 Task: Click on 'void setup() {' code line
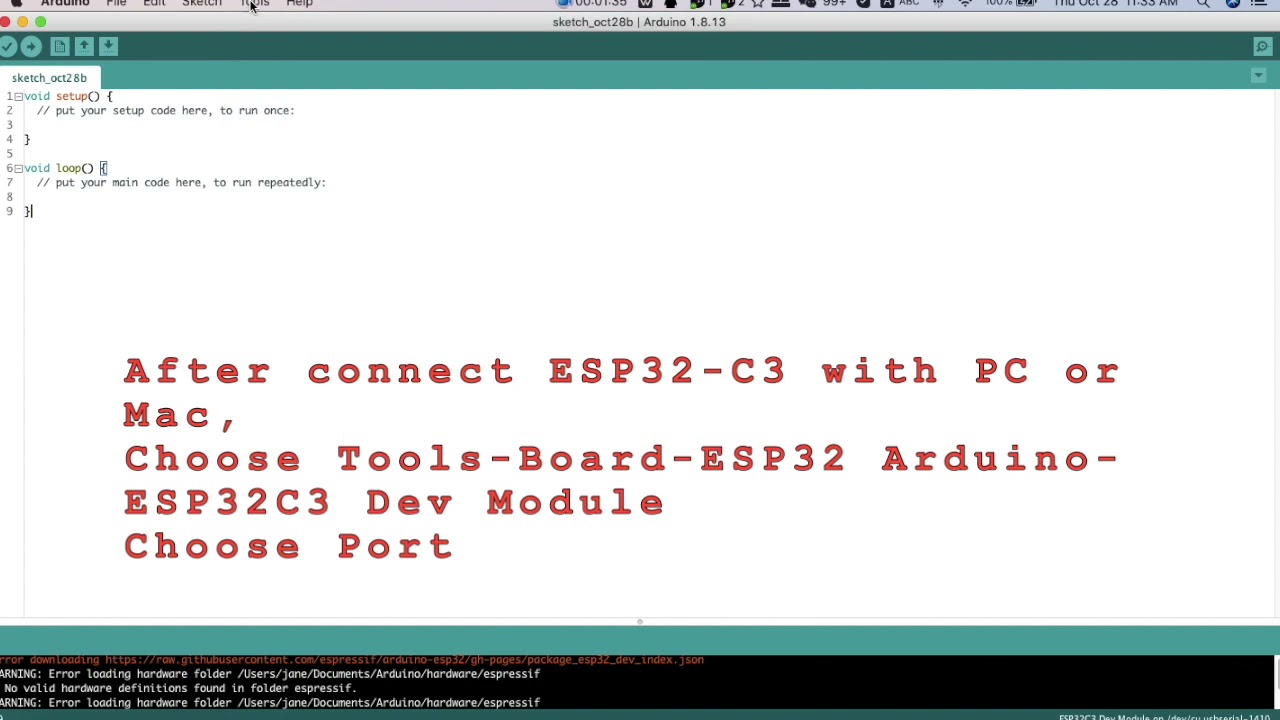[x=68, y=97]
